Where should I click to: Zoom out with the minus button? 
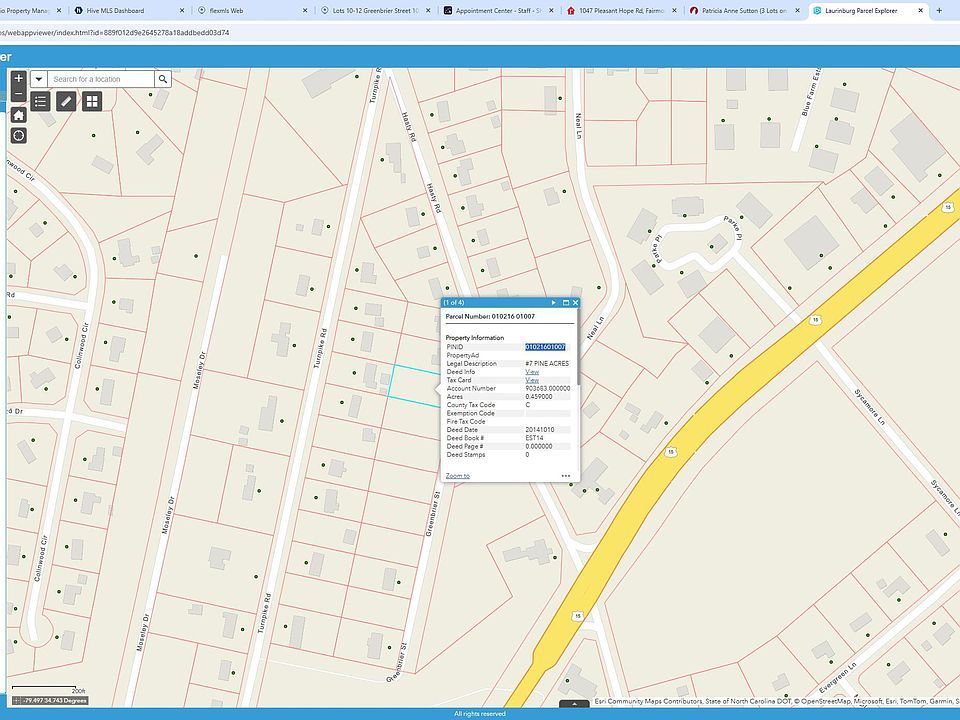point(18,93)
